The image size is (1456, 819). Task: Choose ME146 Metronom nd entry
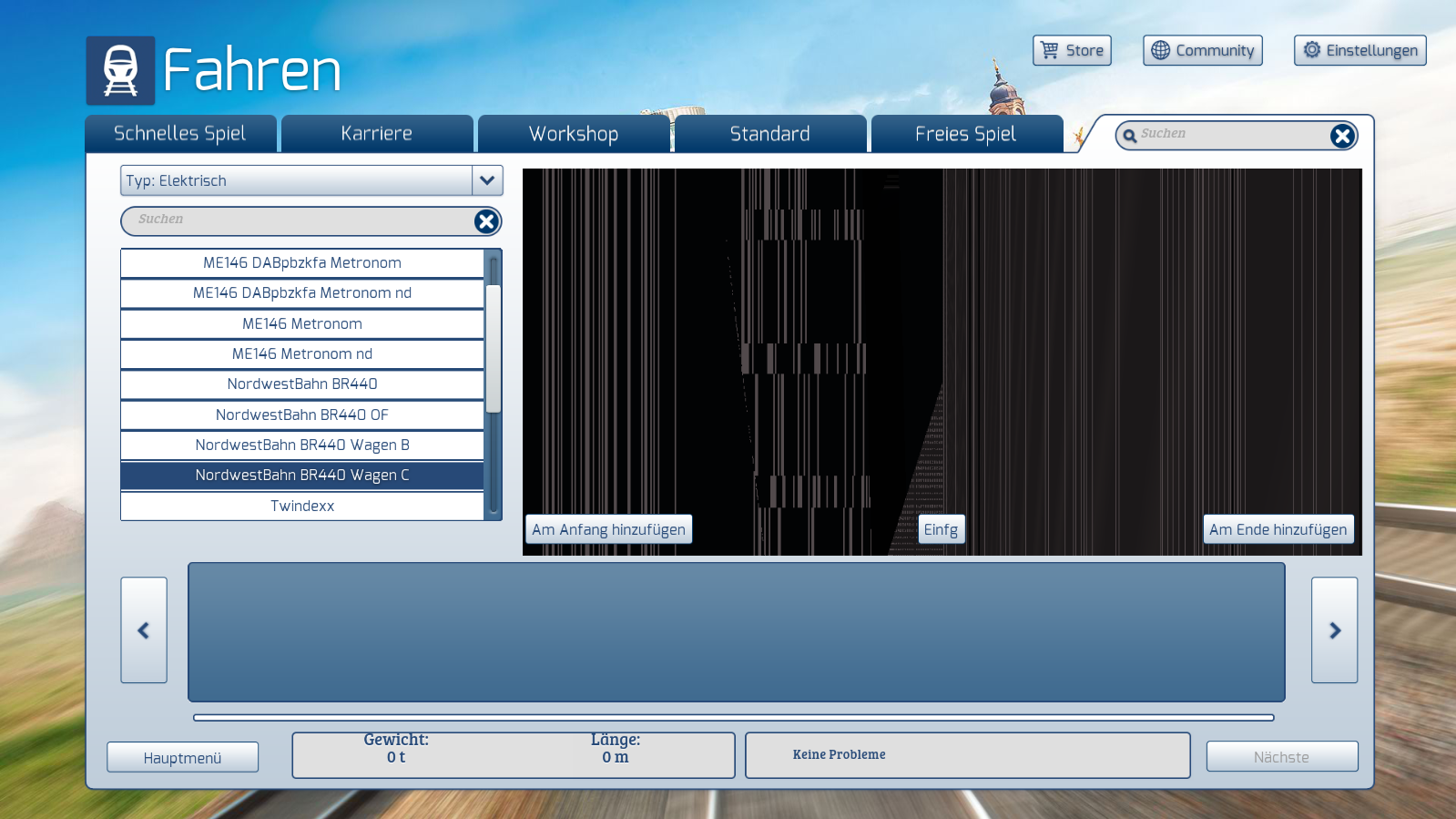tap(302, 353)
